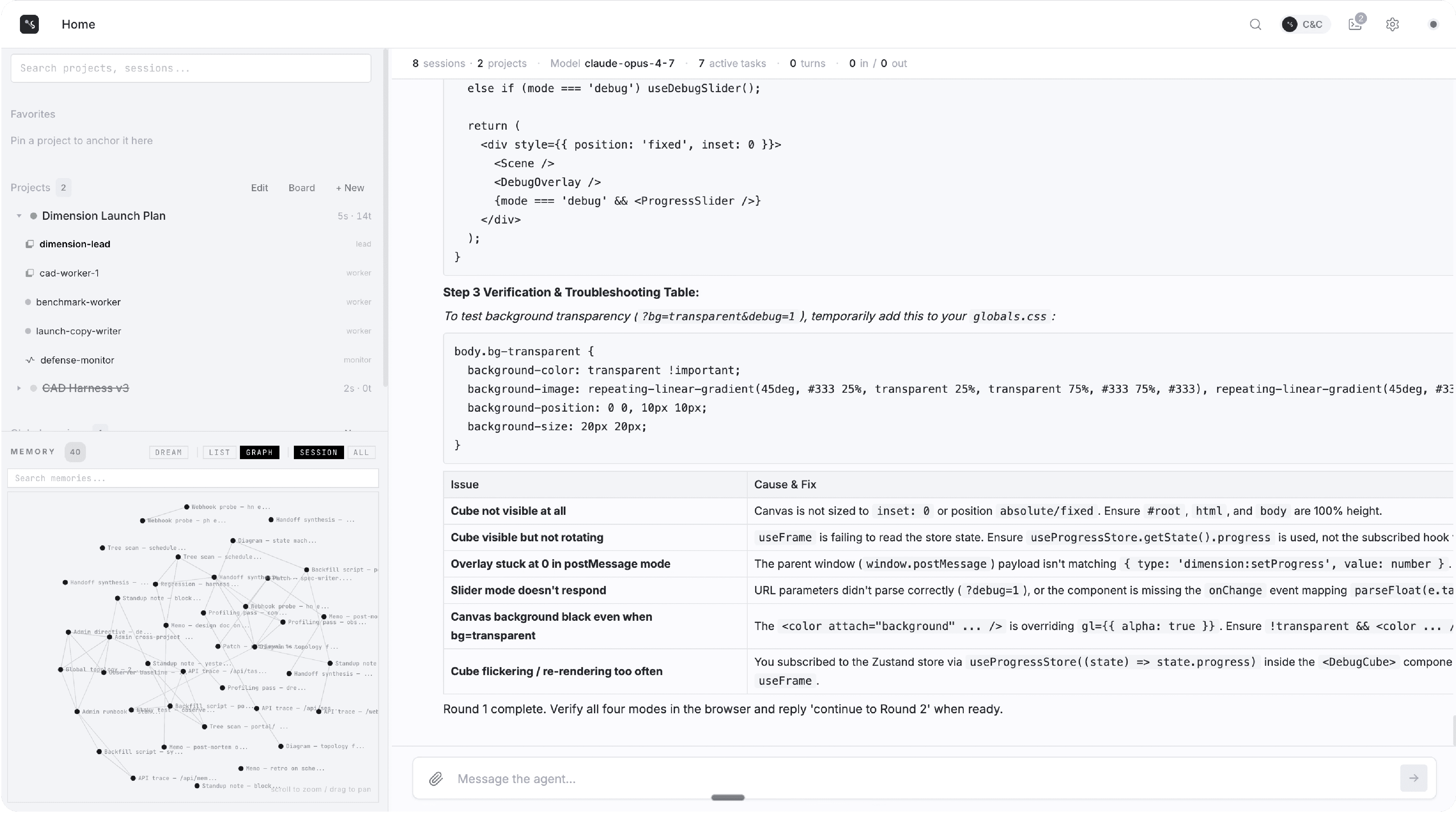
Task: Click the + New project button
Action: pyautogui.click(x=350, y=188)
